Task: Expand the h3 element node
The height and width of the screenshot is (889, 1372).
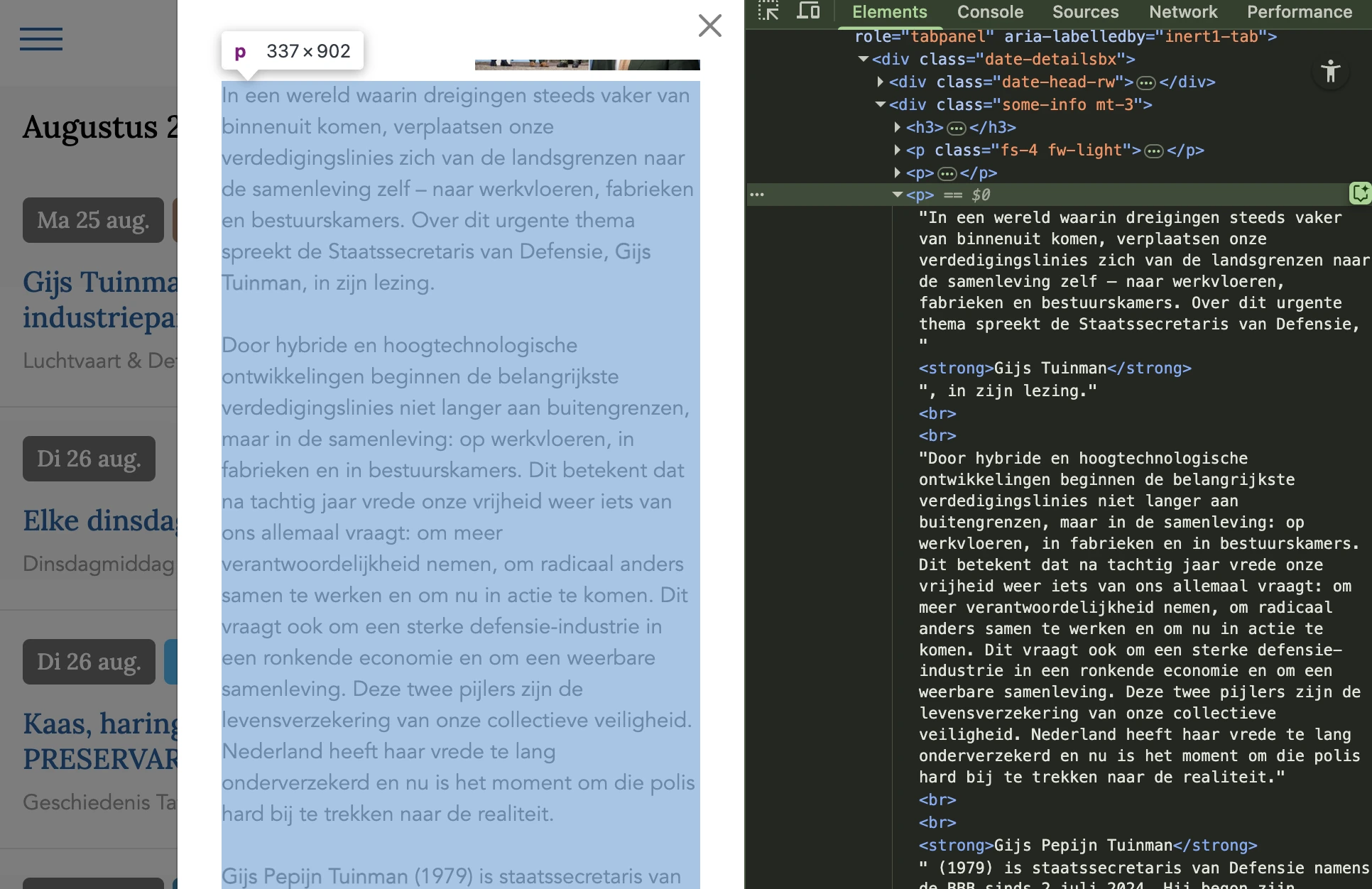Action: click(x=898, y=128)
